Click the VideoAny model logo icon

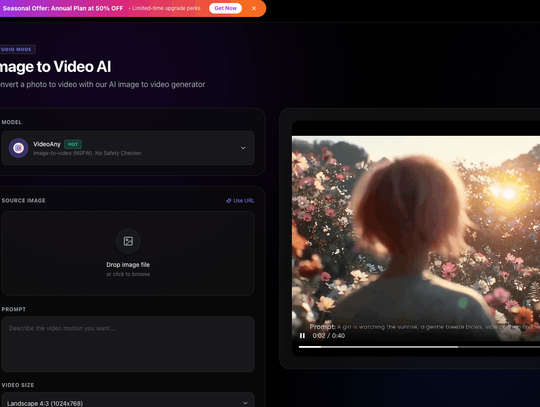point(18,148)
